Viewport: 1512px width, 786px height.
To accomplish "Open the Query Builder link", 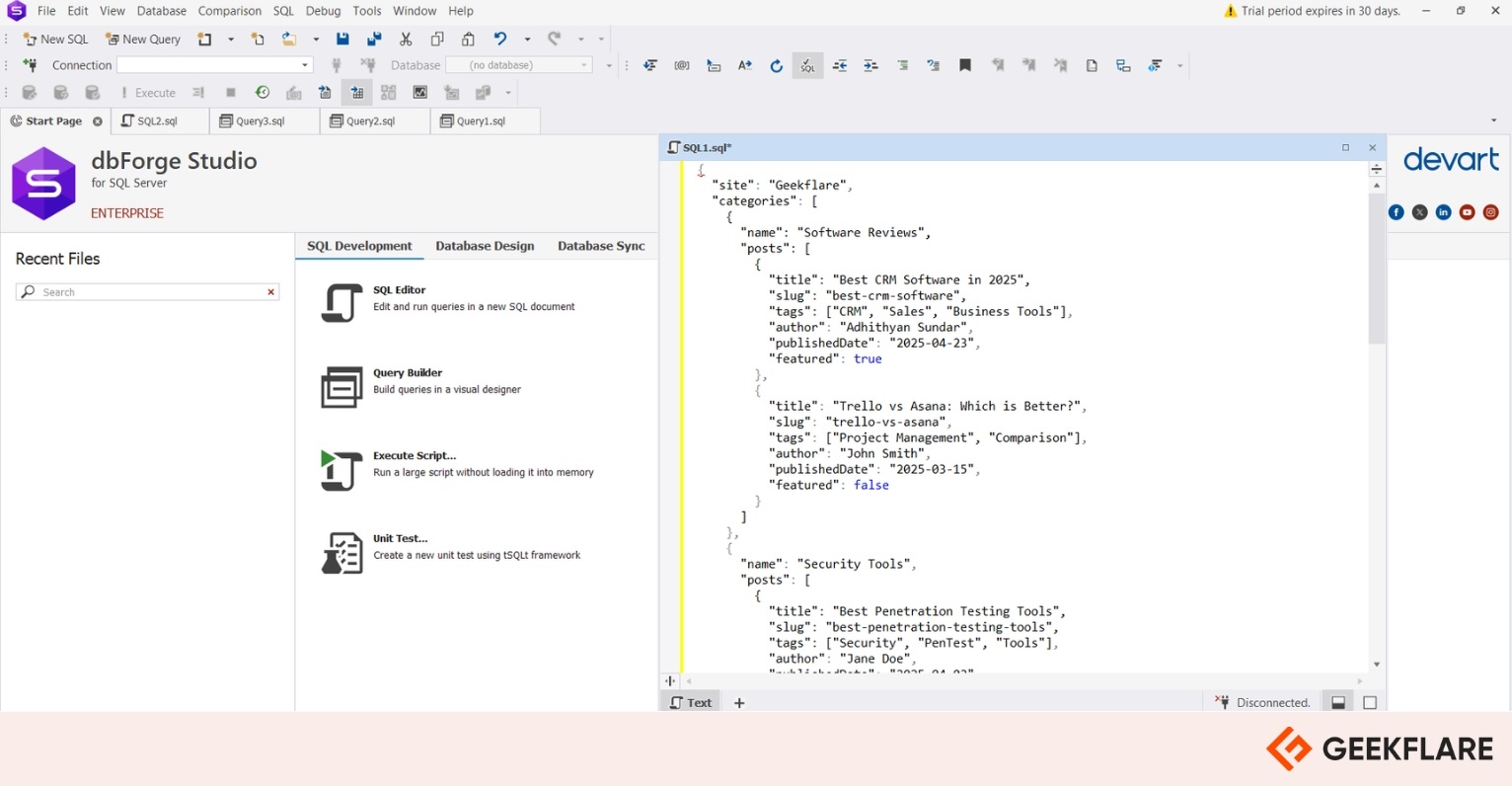I will 408,373.
